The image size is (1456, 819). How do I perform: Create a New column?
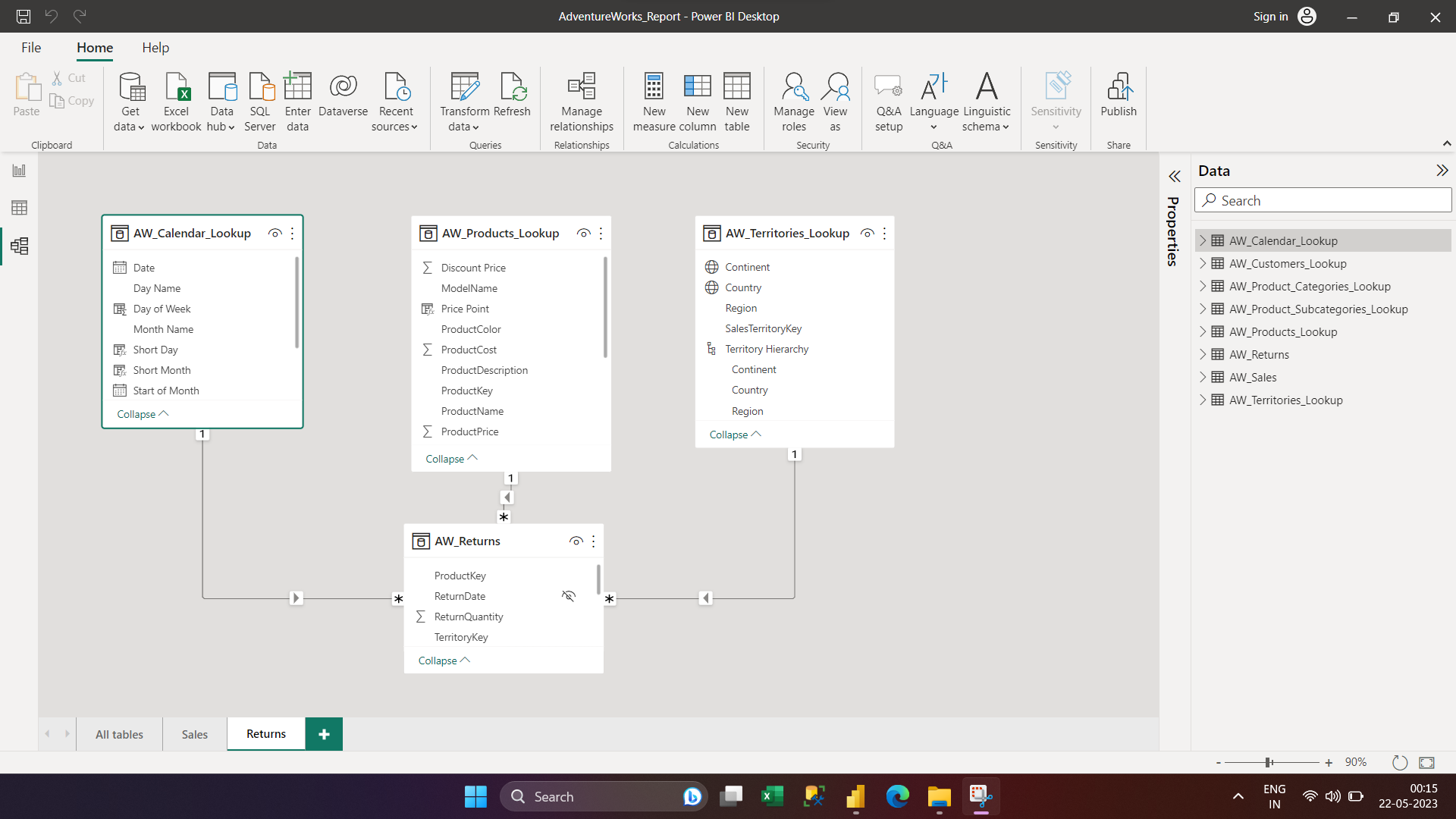(698, 102)
